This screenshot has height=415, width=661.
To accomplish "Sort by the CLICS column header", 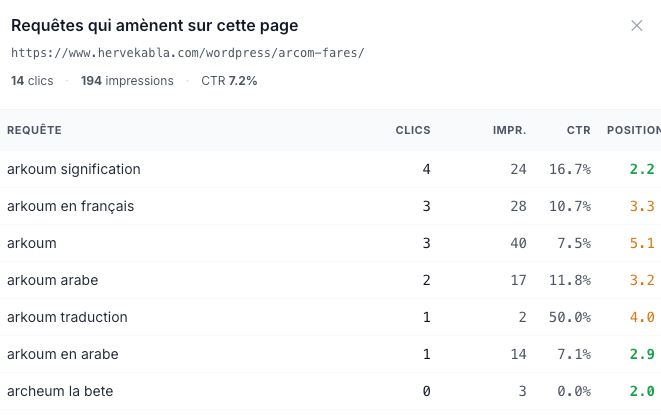I will click(413, 130).
